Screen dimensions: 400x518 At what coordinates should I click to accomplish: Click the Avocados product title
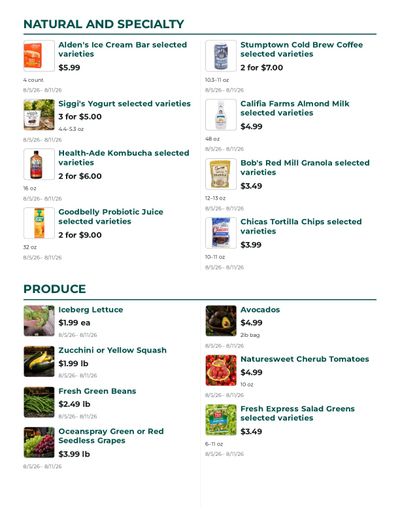point(260,310)
